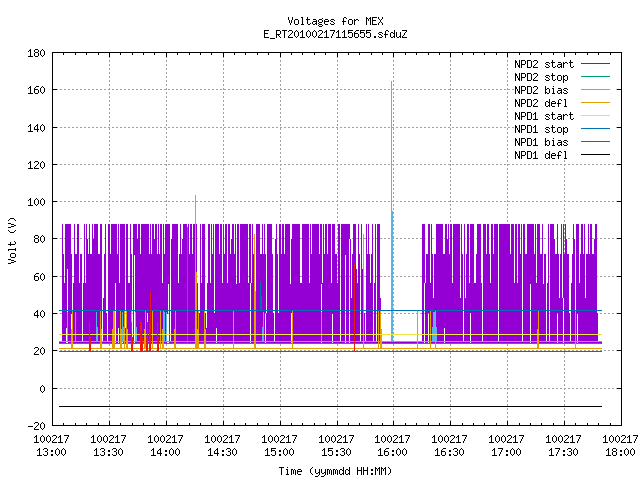Click the 100217 13:00 x-axis tick label
The image size is (640, 480).
click(51, 445)
